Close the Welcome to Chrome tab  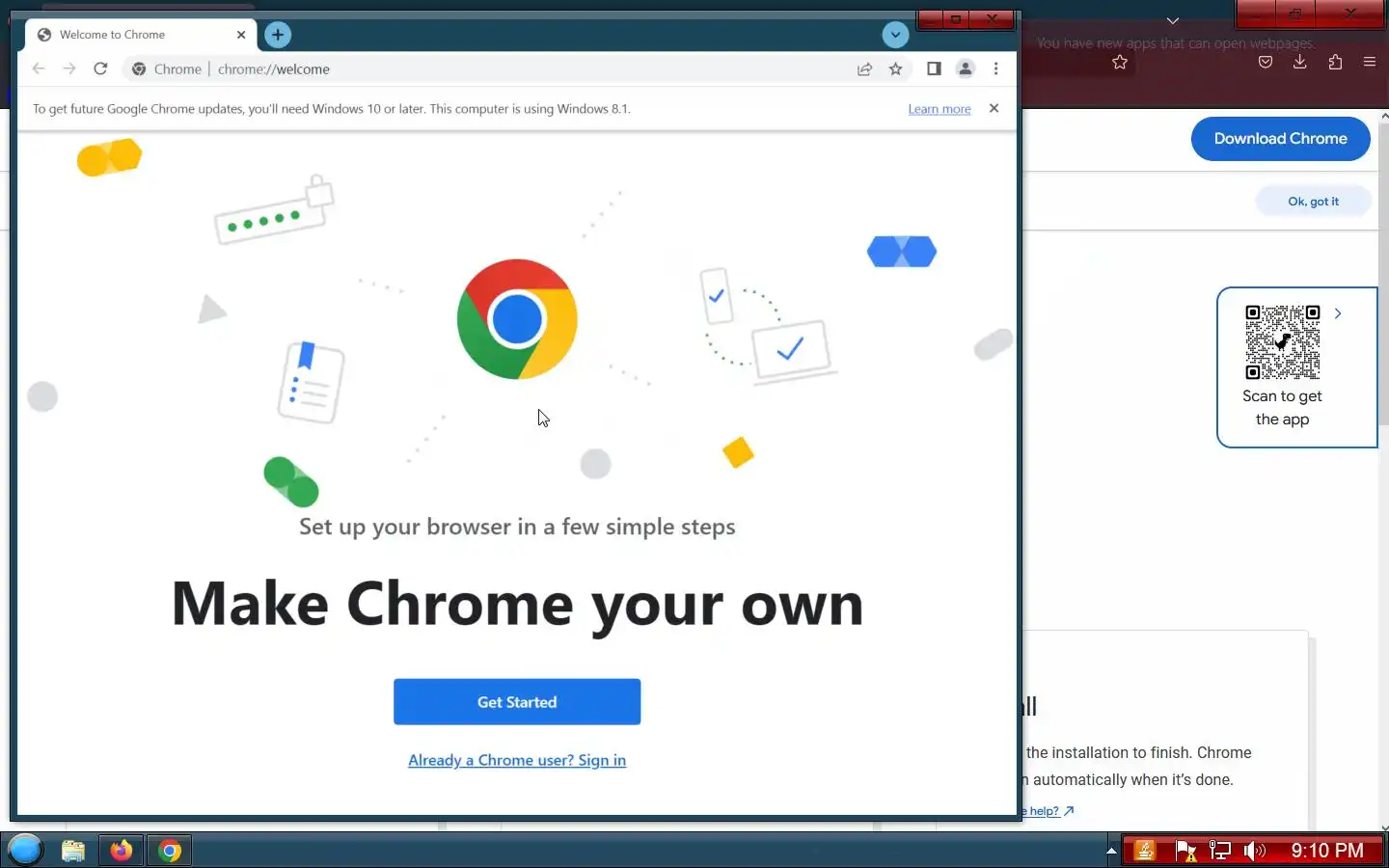(241, 35)
